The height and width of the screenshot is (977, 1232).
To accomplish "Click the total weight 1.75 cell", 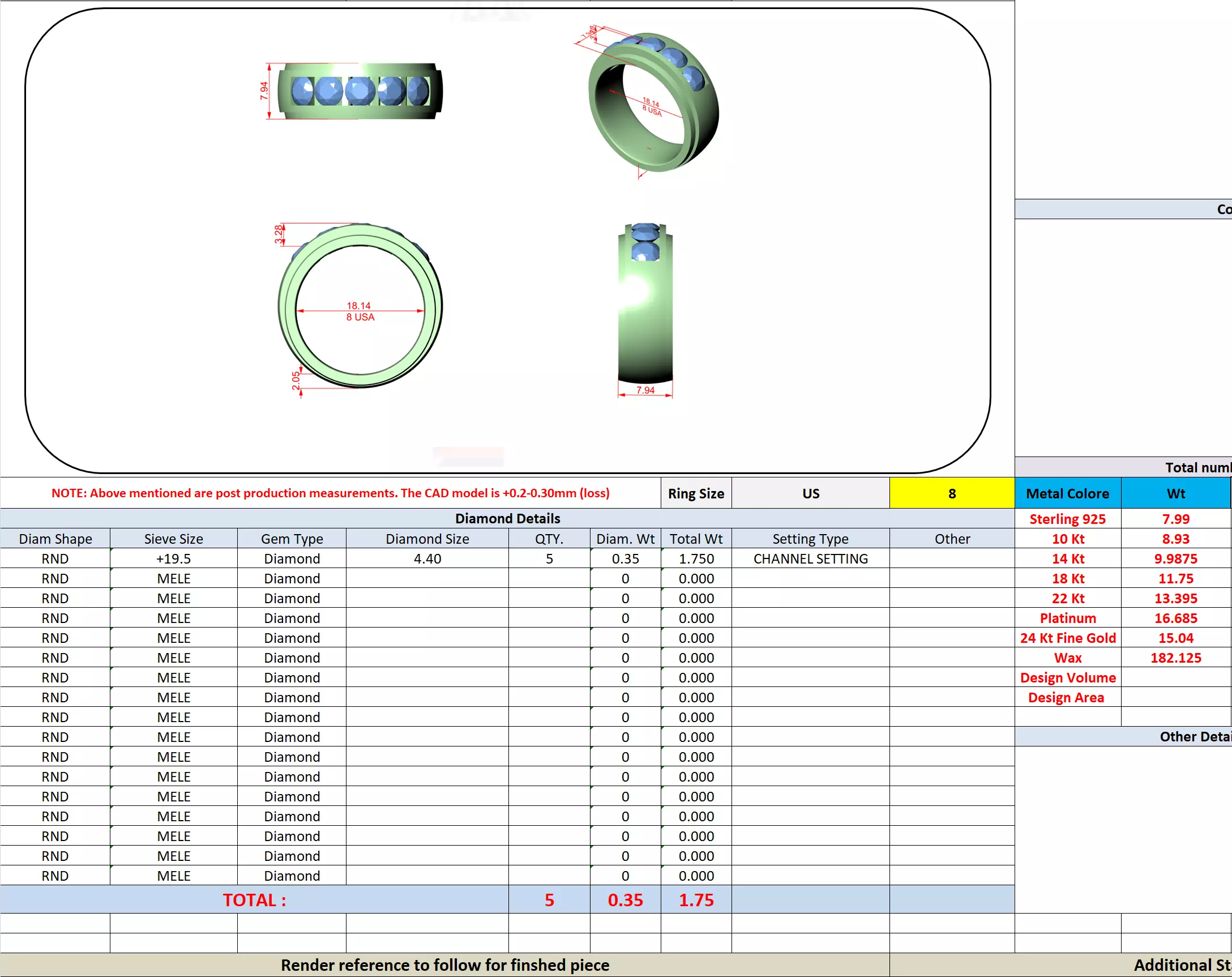I will coord(695,899).
